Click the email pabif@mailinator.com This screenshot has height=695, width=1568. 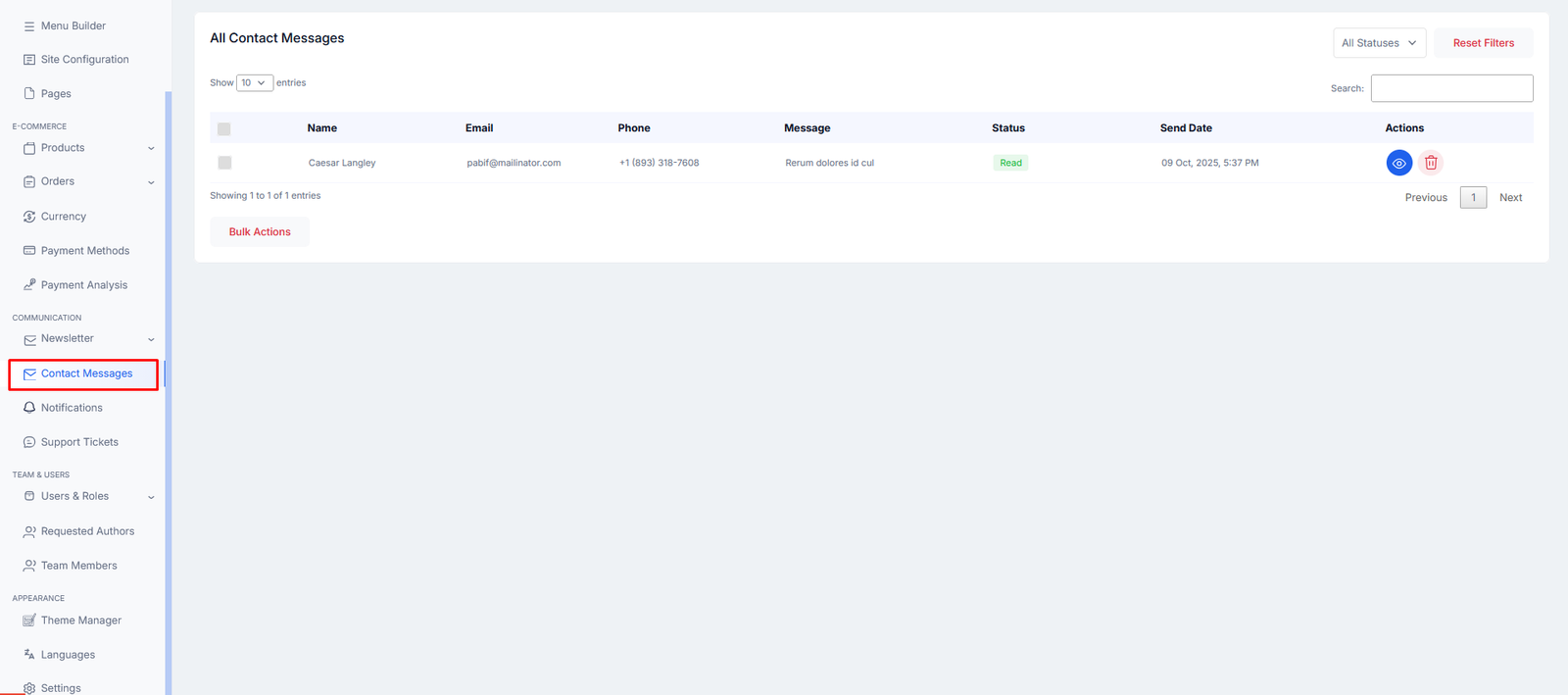pyautogui.click(x=514, y=163)
